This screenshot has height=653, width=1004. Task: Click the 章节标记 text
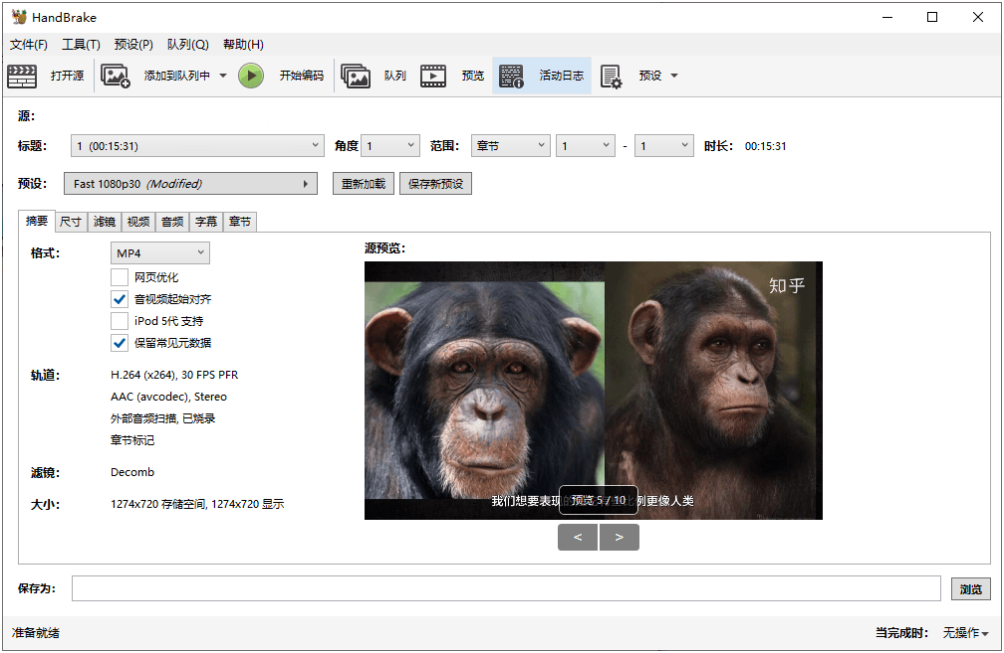click(132, 440)
